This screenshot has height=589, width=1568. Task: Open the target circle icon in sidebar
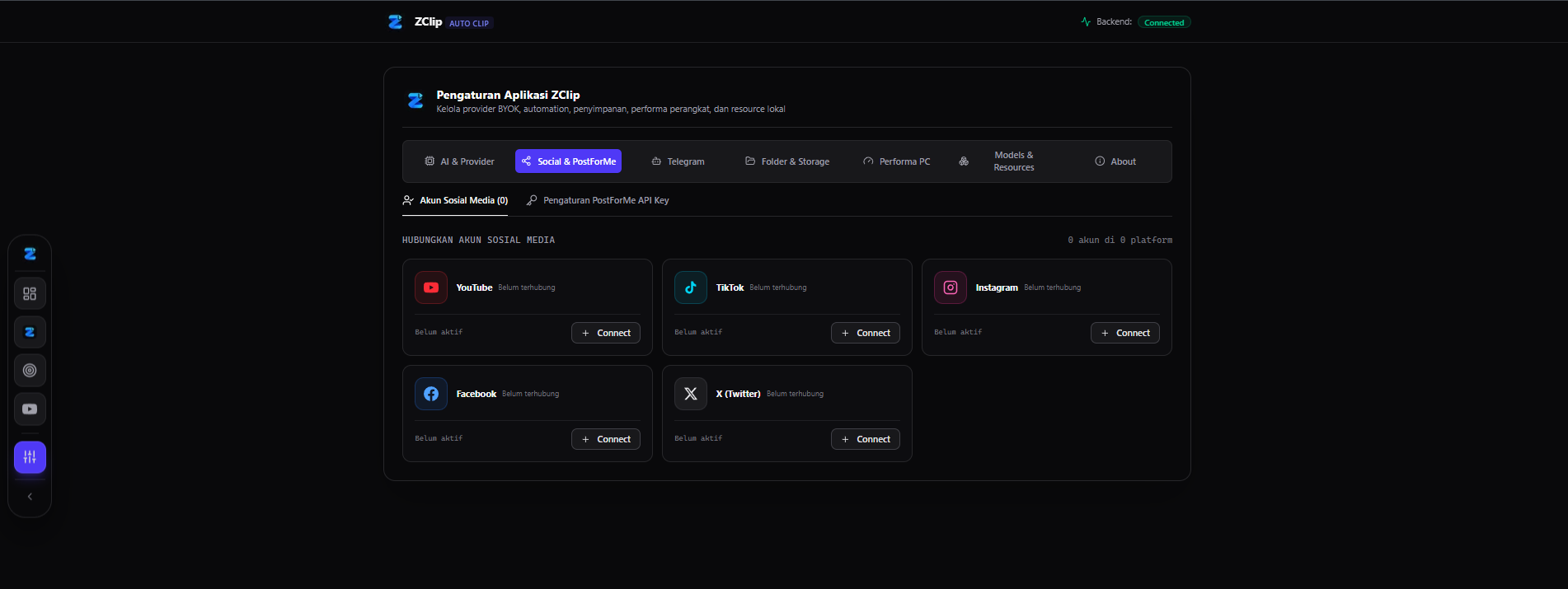[x=30, y=371]
